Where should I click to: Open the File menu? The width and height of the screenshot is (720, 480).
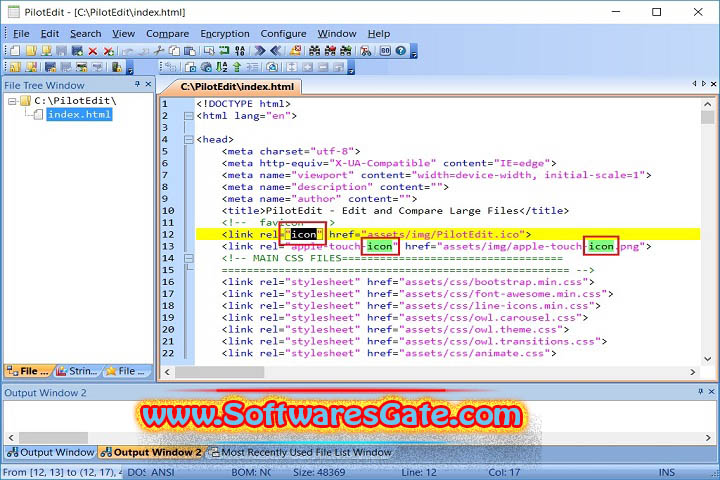(21, 34)
